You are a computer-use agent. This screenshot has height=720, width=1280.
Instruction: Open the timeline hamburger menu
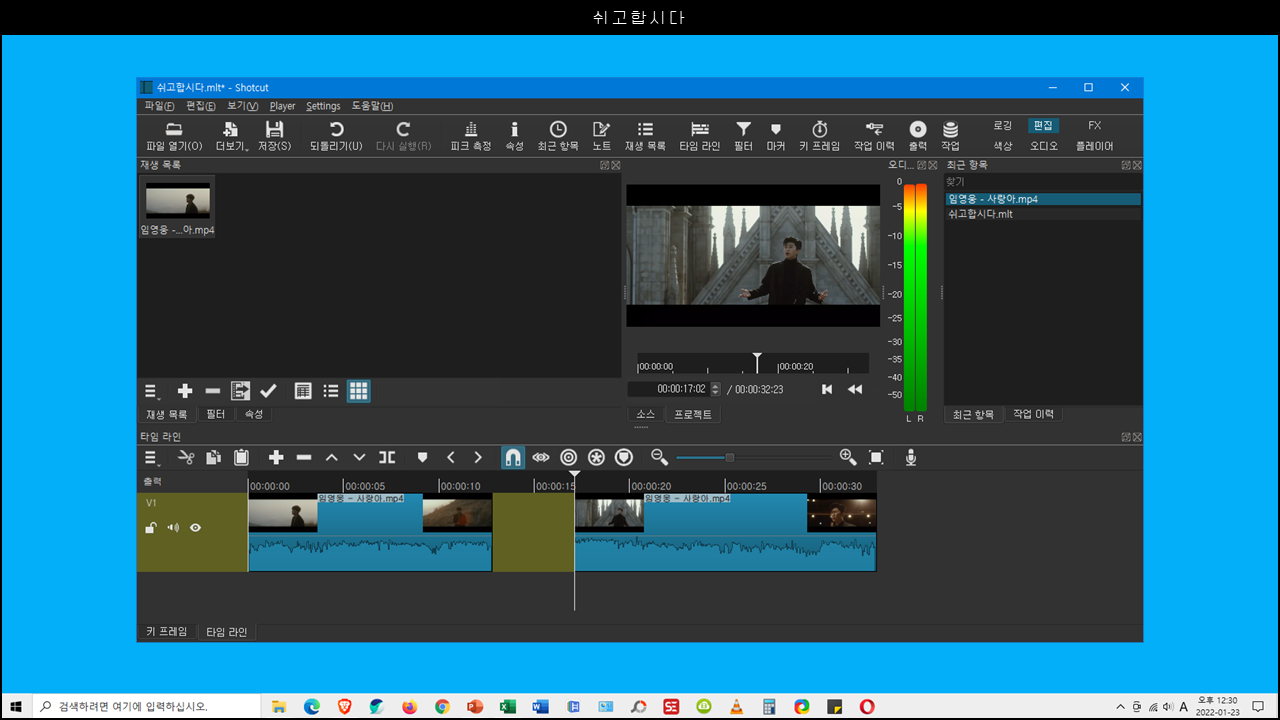pos(153,457)
